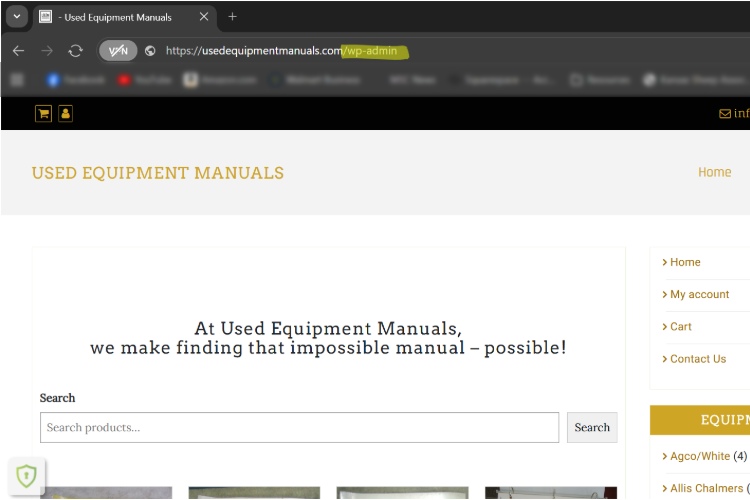The height and width of the screenshot is (500, 750).
Task: Click the browser back arrow
Action: (x=18, y=51)
